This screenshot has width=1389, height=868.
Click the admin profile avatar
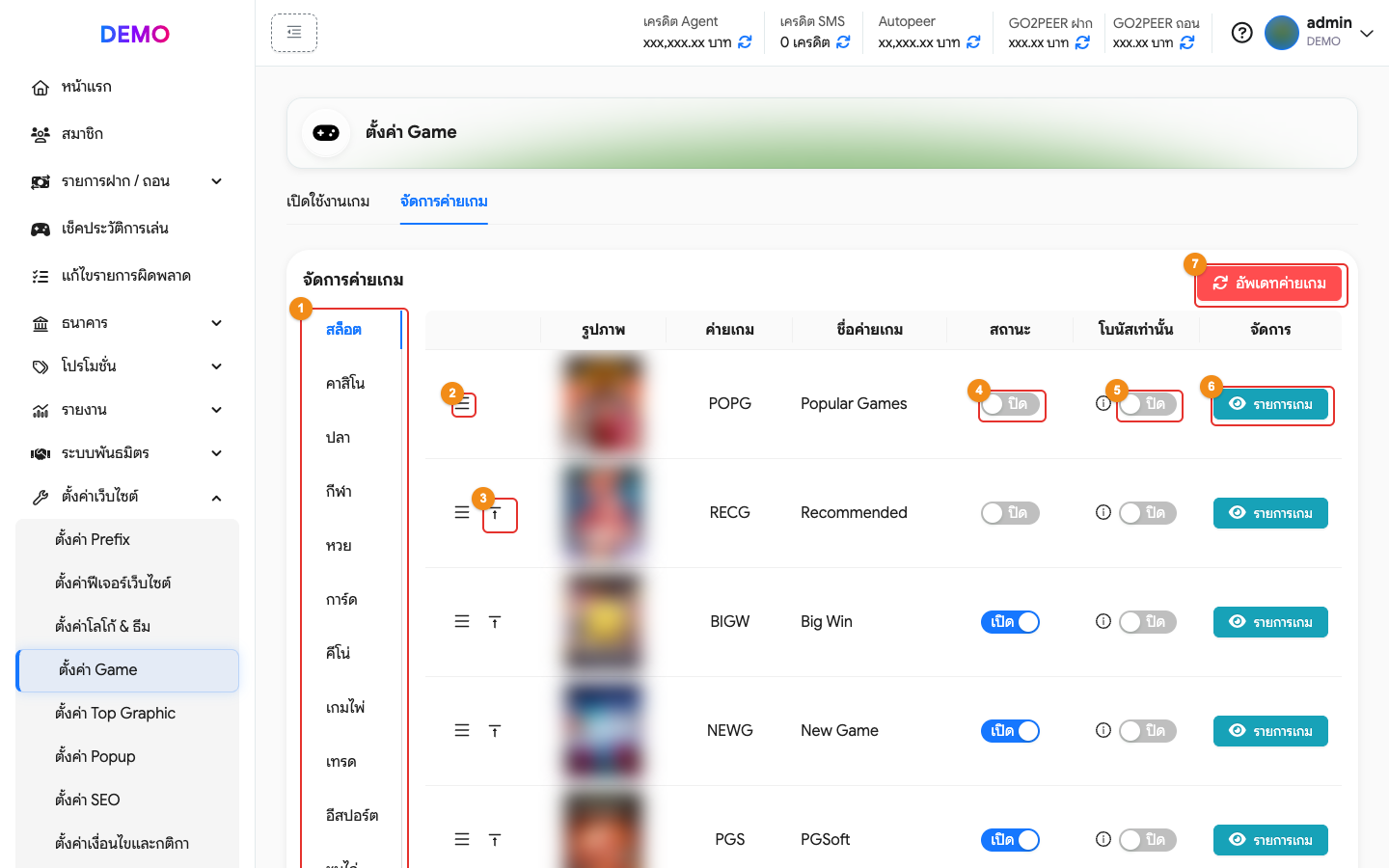[1282, 33]
